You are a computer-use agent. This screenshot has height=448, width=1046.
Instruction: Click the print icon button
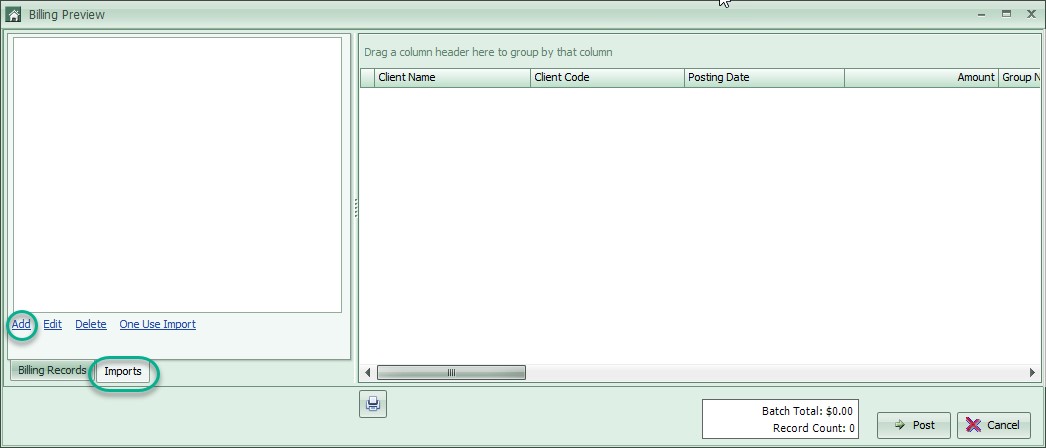click(x=373, y=404)
